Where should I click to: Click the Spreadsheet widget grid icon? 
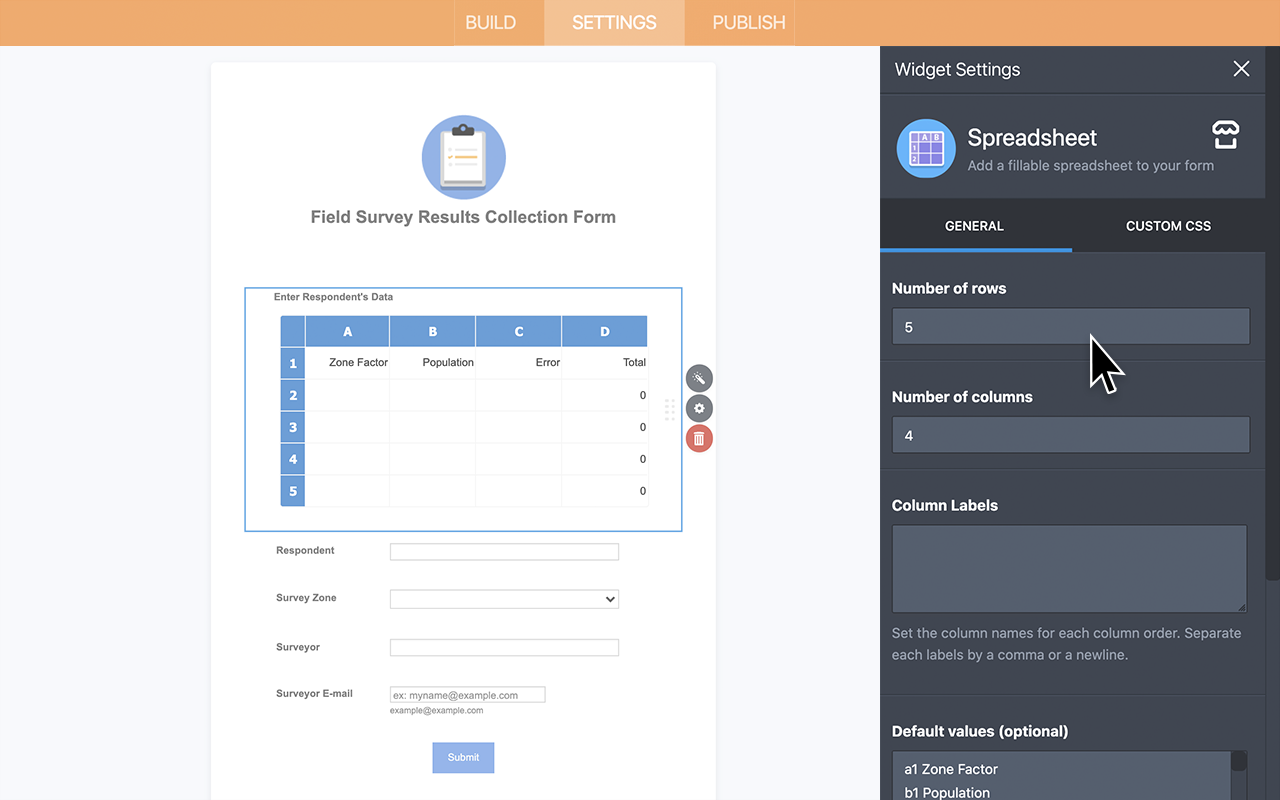925,149
